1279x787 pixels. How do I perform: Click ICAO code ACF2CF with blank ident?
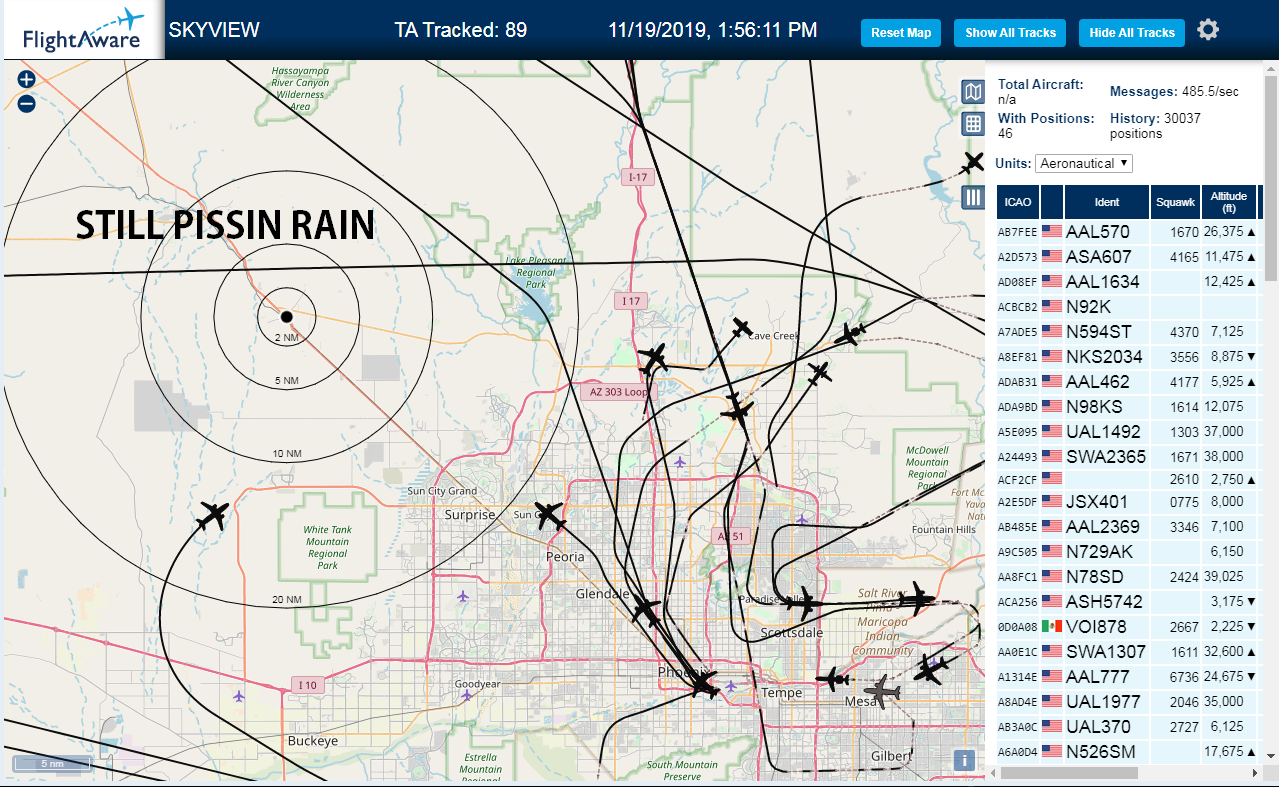tap(1017, 479)
